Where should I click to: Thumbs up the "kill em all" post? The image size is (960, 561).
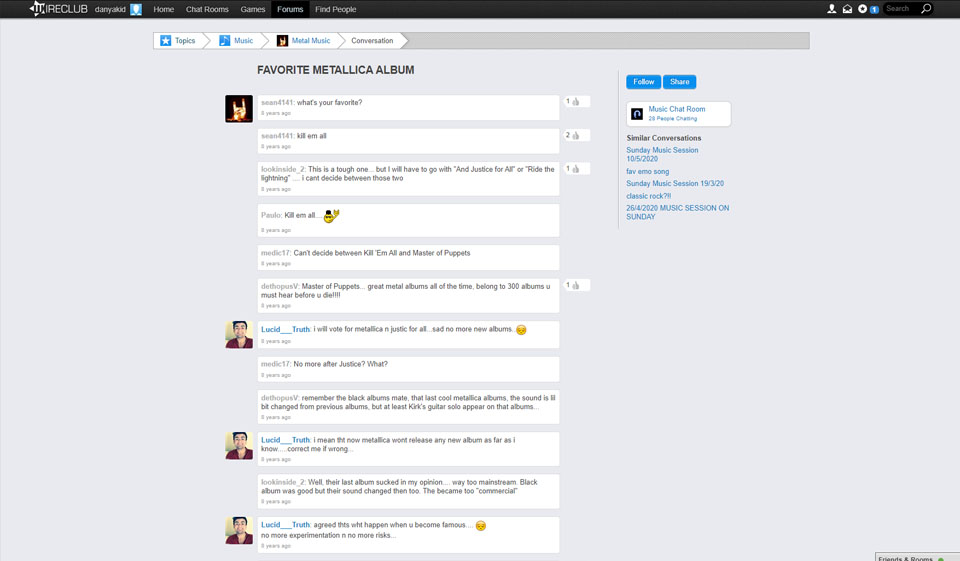coord(576,135)
